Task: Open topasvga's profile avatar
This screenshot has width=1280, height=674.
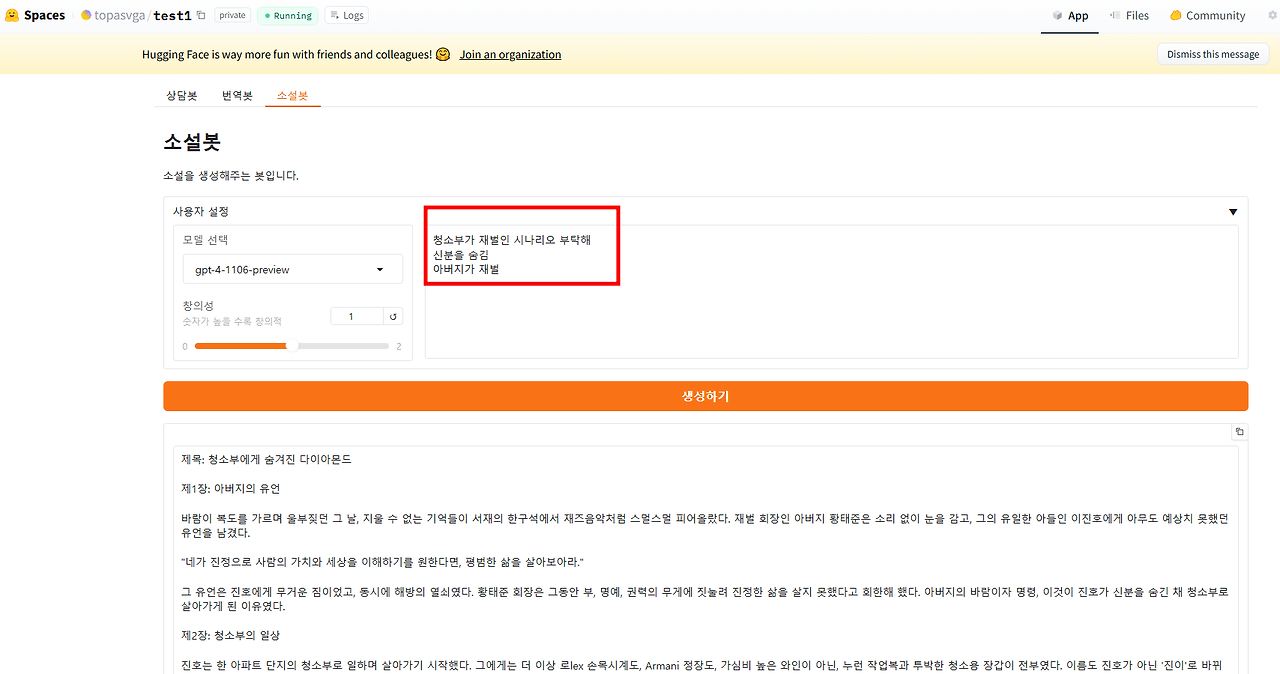Action: pos(88,14)
